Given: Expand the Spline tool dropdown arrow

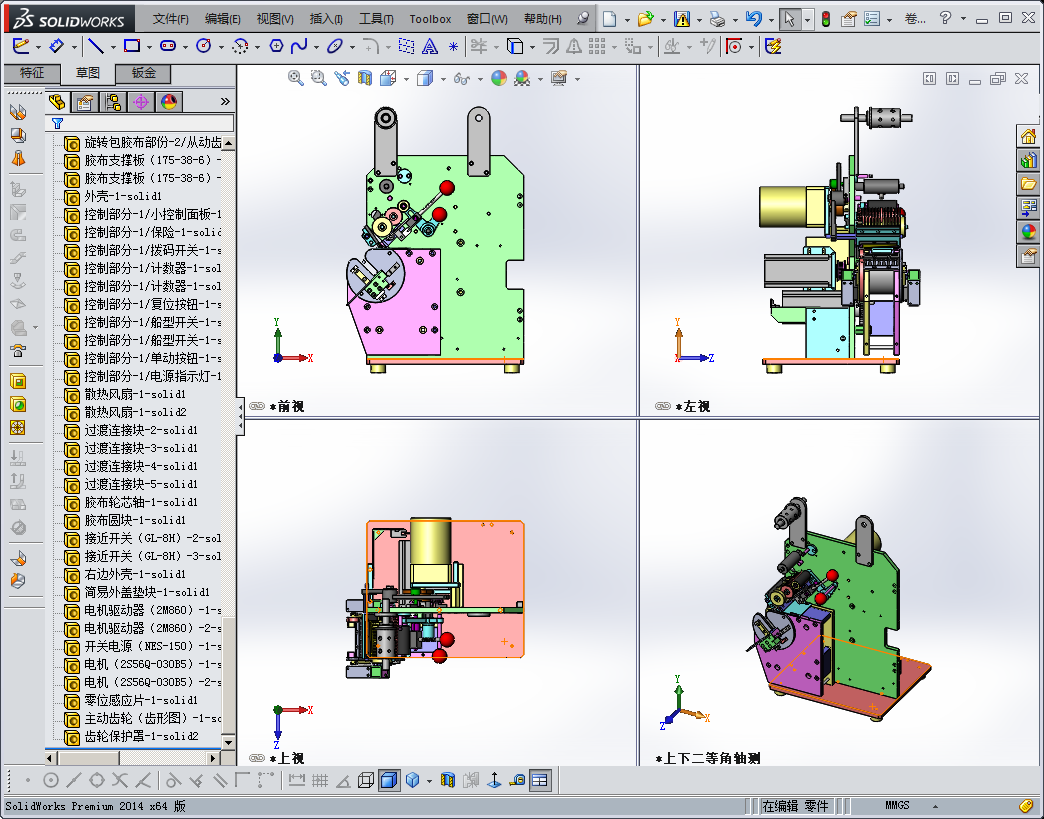Looking at the screenshot, I should (x=316, y=47).
